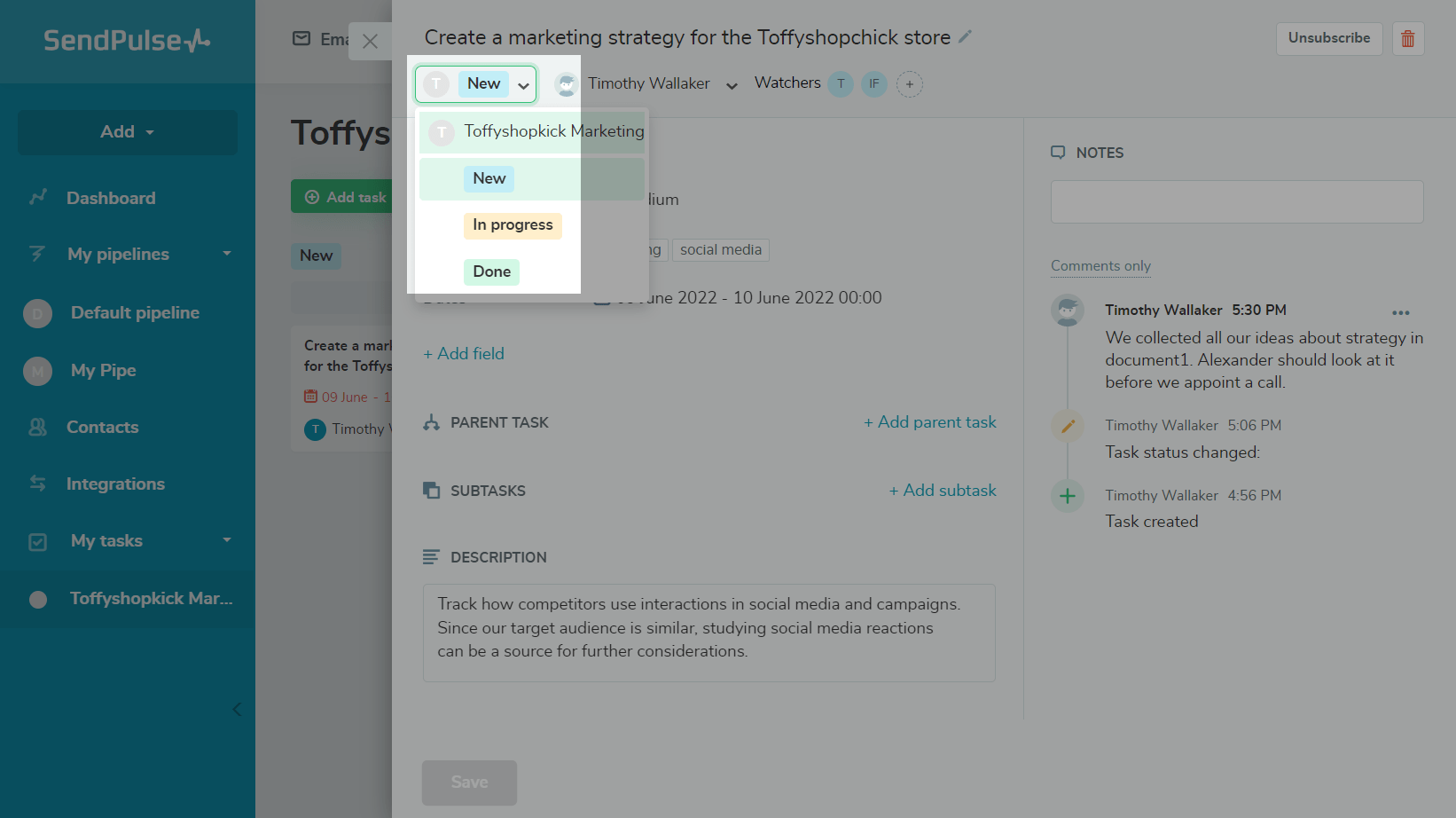Click the status changed pencil icon

(x=1068, y=427)
